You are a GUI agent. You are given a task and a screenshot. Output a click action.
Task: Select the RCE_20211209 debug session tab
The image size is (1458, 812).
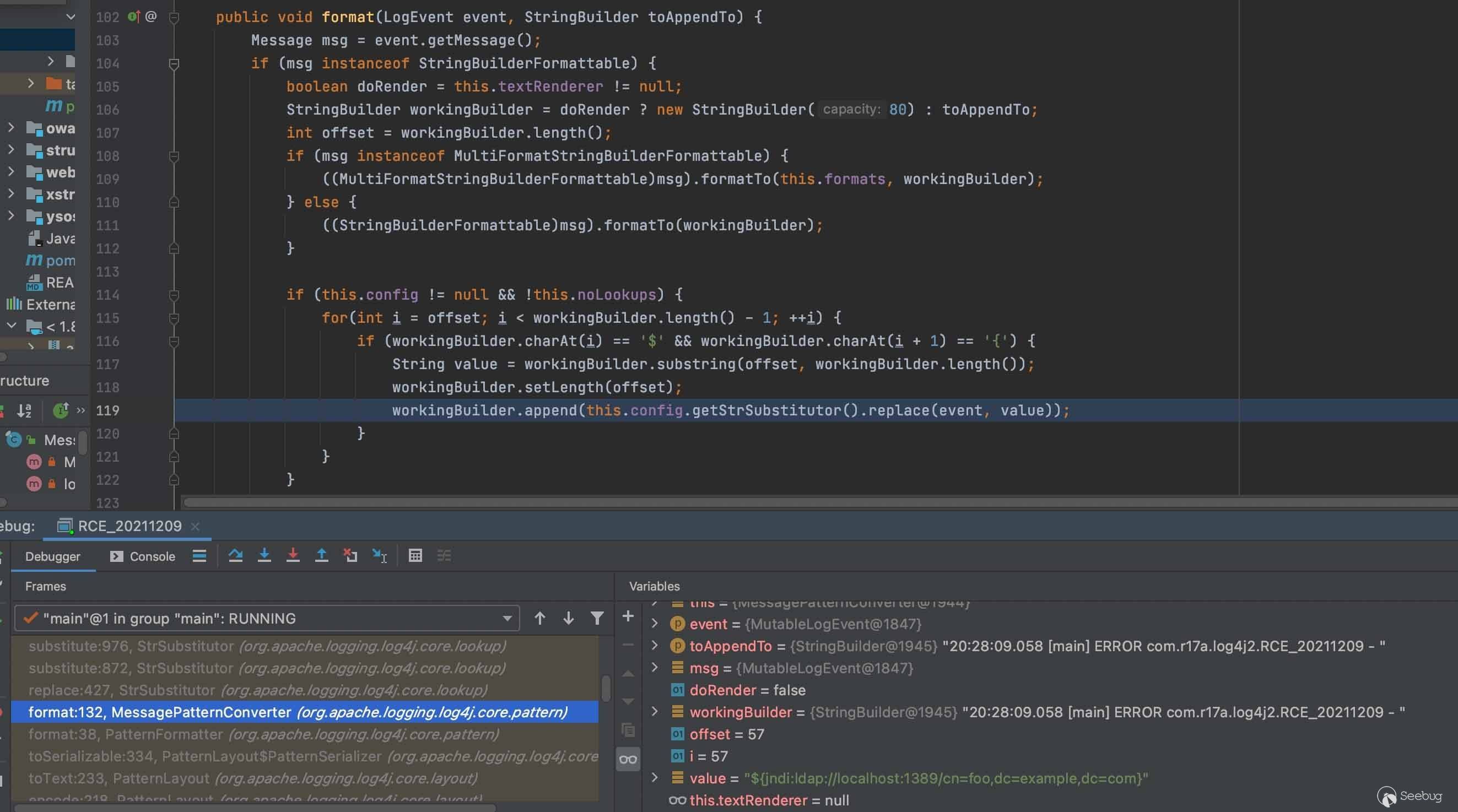[129, 526]
